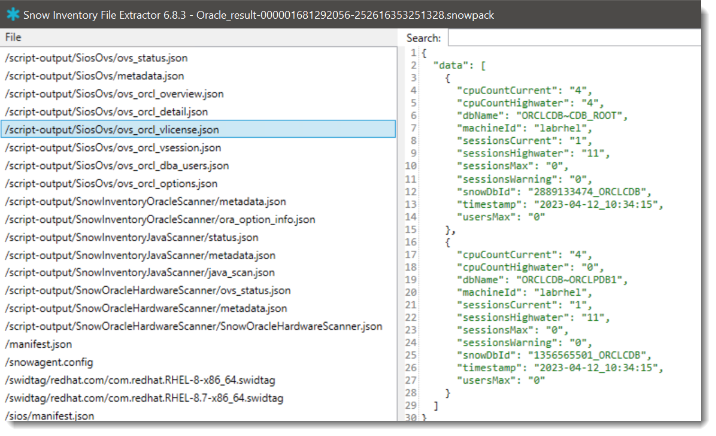Click the Snow snowflake app icon
The height and width of the screenshot is (436, 716).
[x=13, y=14]
